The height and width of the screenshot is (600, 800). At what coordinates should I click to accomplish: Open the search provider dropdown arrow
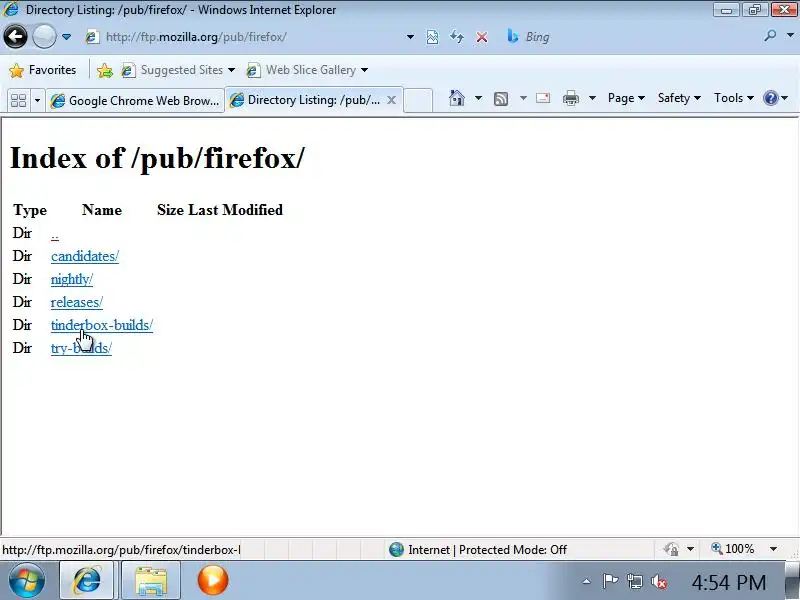click(790, 36)
